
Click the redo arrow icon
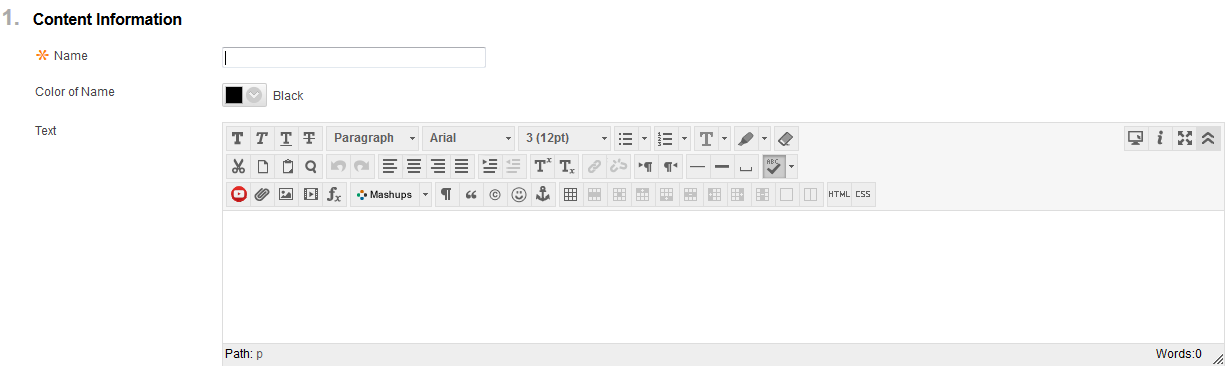coord(361,166)
